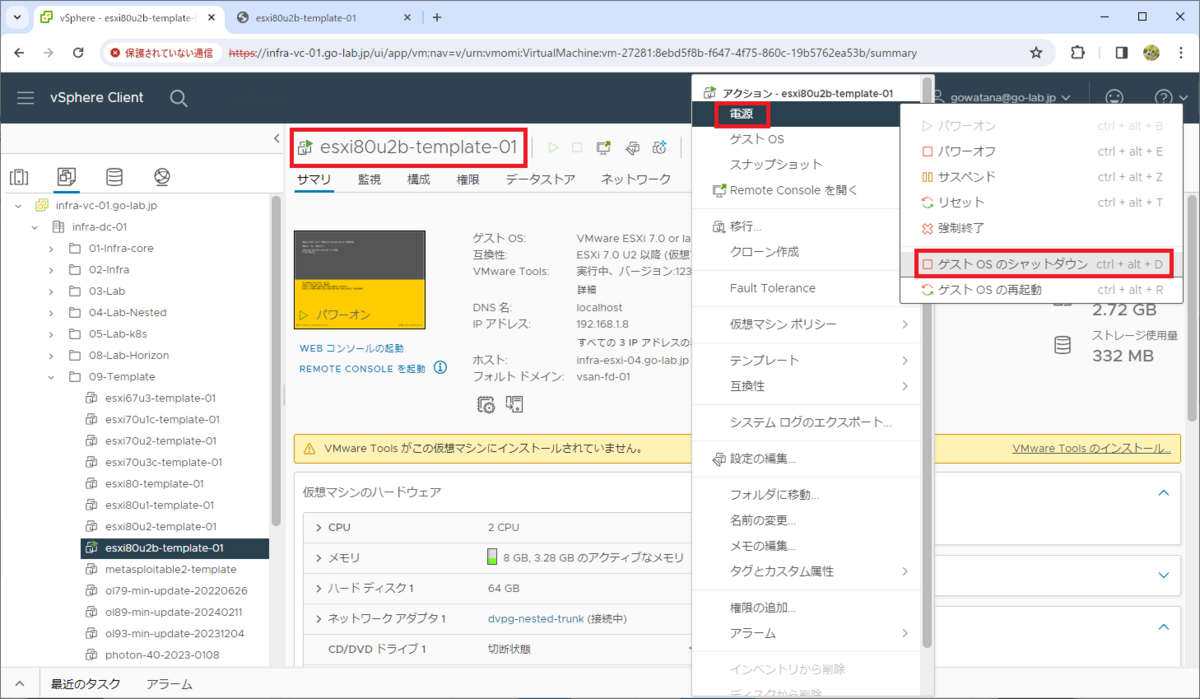This screenshot has height=699, width=1200.
Task: Switch to the データストア tab
Action: [x=540, y=179]
